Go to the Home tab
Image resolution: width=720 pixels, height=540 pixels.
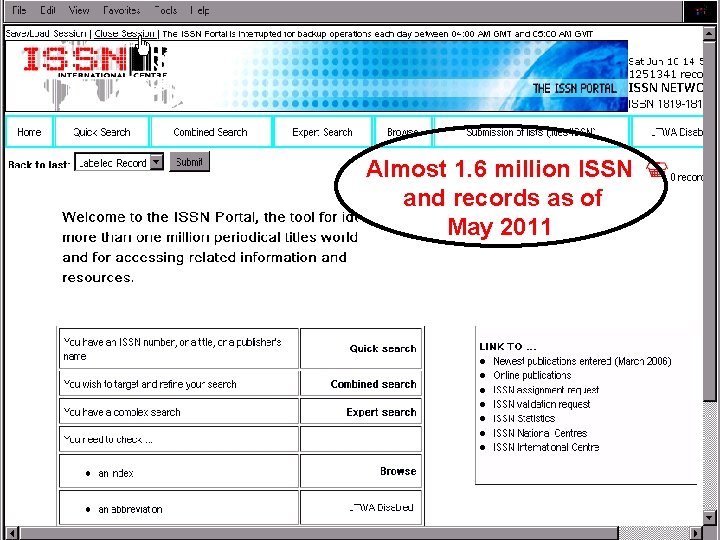tap(29, 132)
